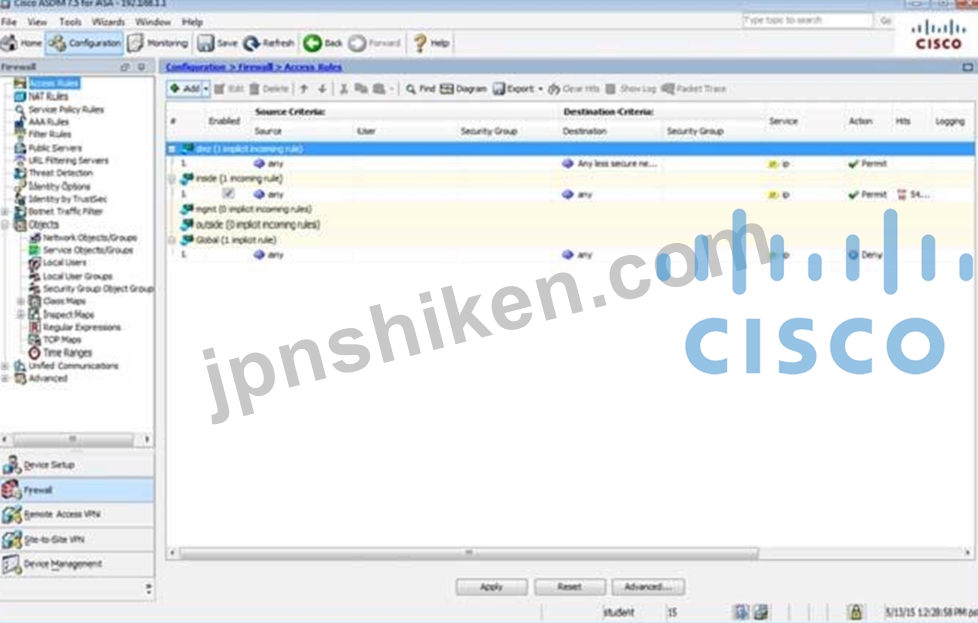Select Access Rules in Firewall tree

(54, 83)
